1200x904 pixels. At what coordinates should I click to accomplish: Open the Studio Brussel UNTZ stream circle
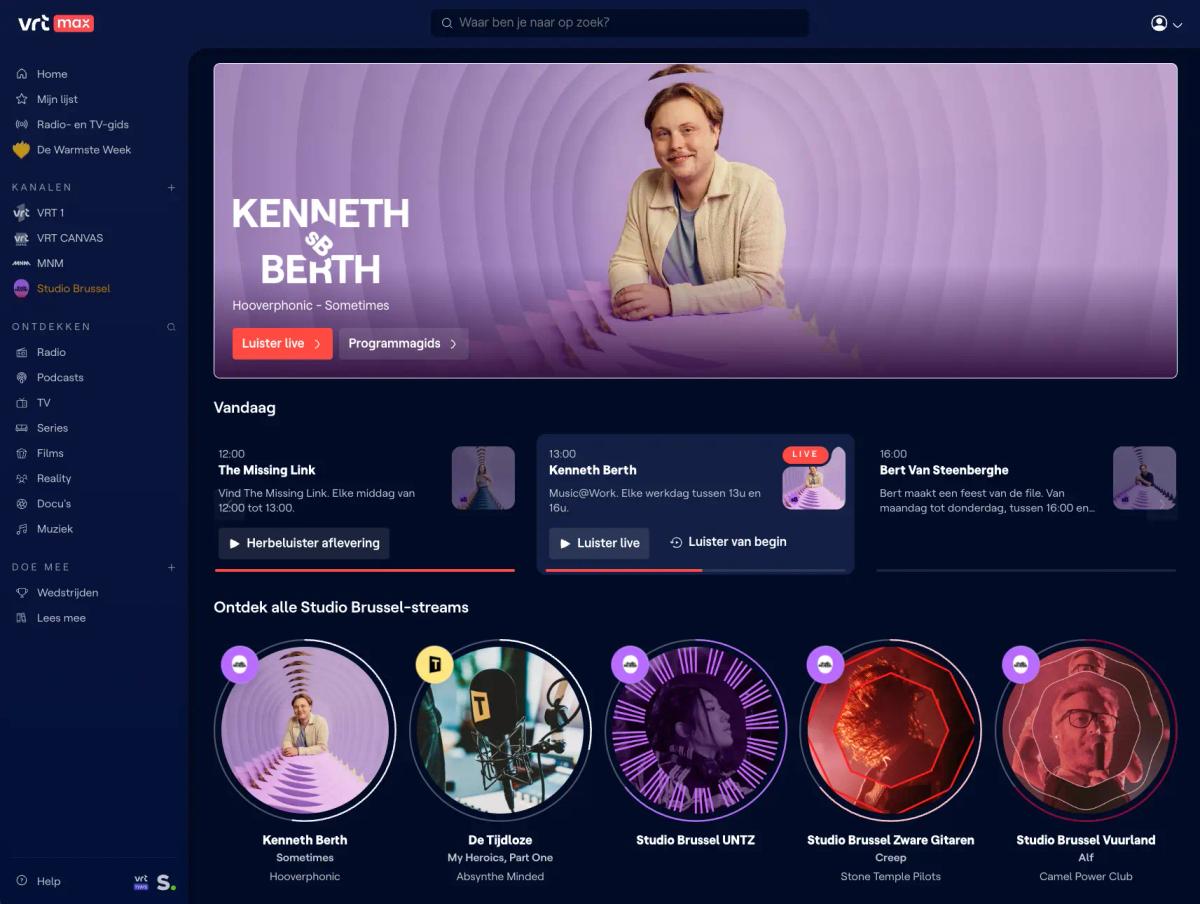695,730
